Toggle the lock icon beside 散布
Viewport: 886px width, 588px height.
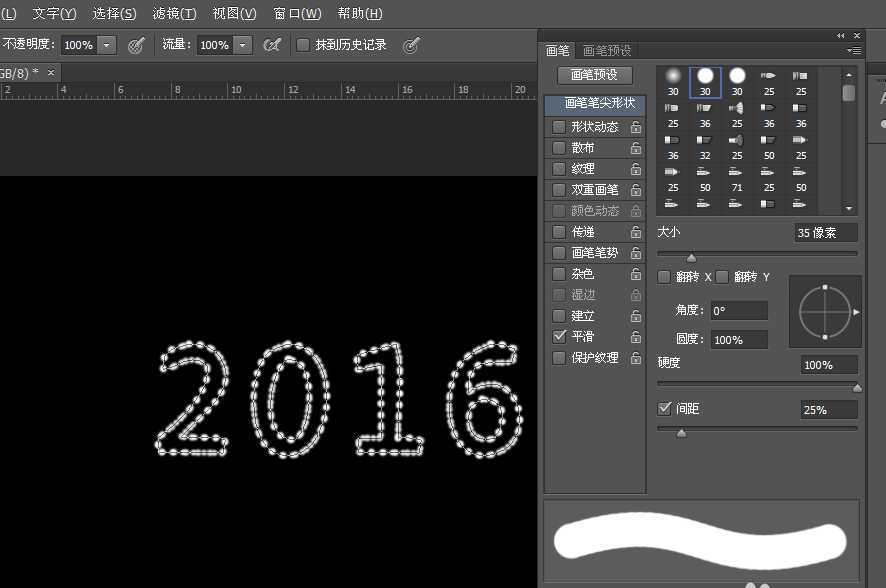(636, 148)
